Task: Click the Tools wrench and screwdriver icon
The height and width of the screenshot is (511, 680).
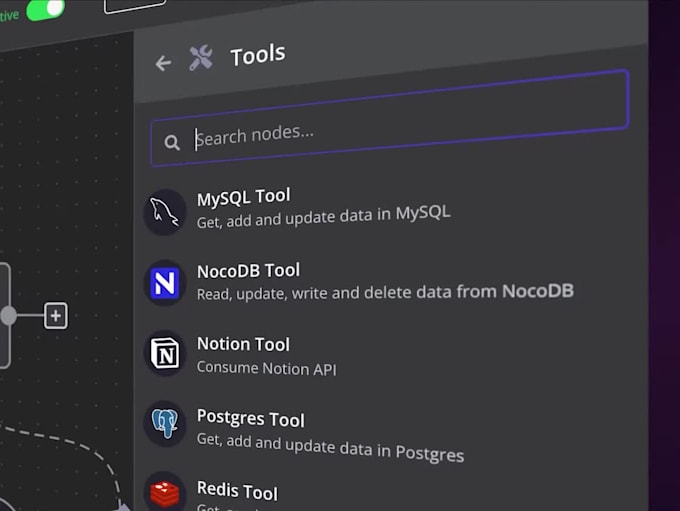Action: [201, 58]
